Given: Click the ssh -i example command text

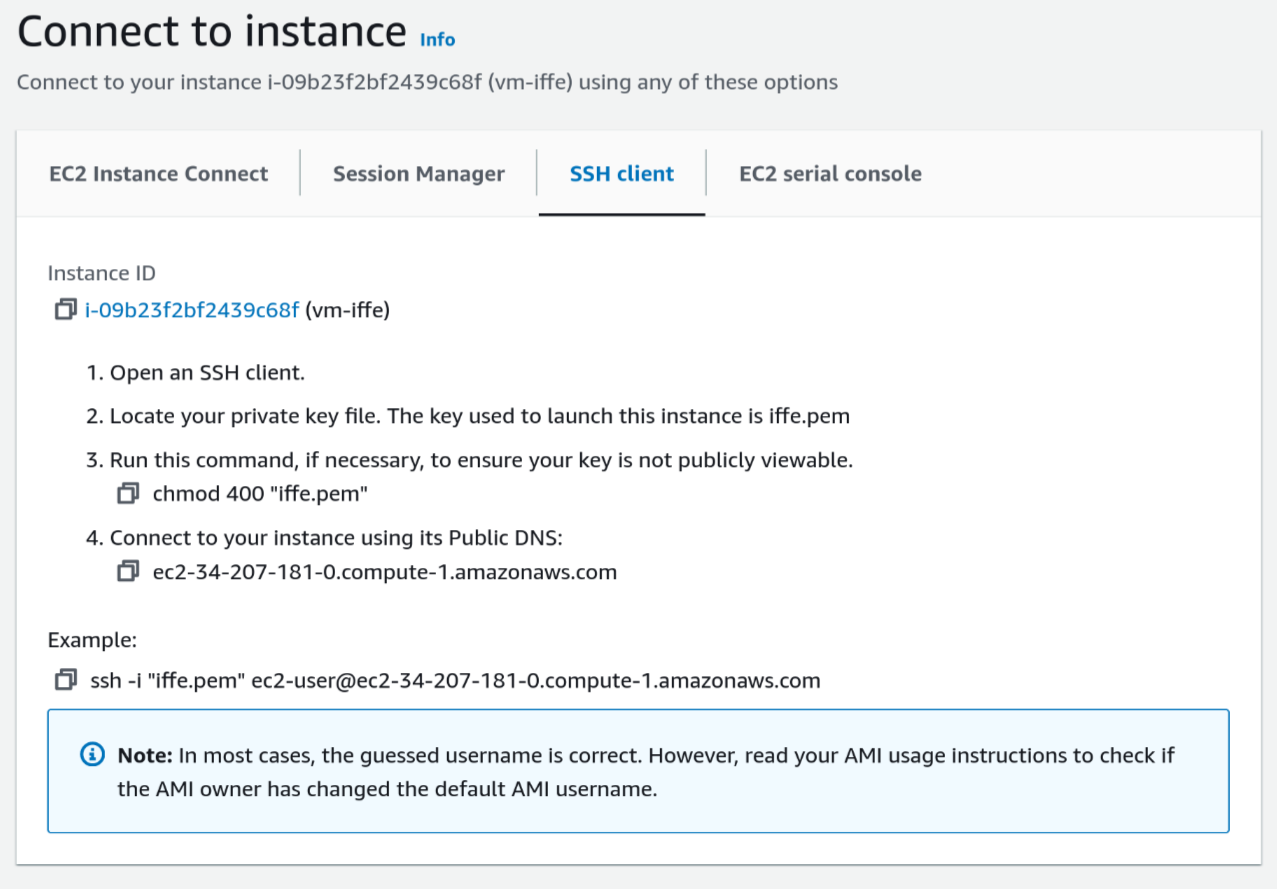Looking at the screenshot, I should [x=455, y=681].
